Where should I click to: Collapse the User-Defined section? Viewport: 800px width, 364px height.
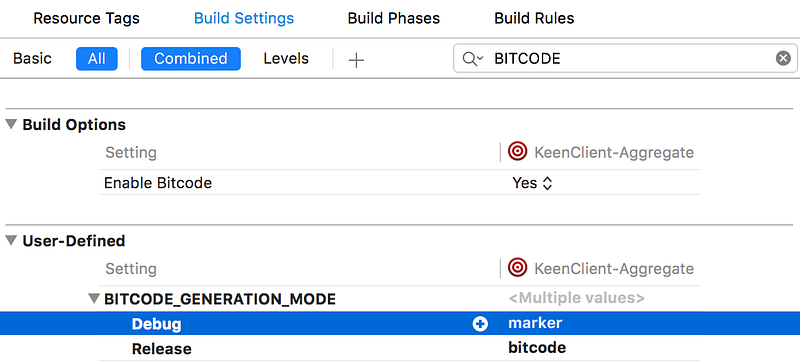[11, 240]
